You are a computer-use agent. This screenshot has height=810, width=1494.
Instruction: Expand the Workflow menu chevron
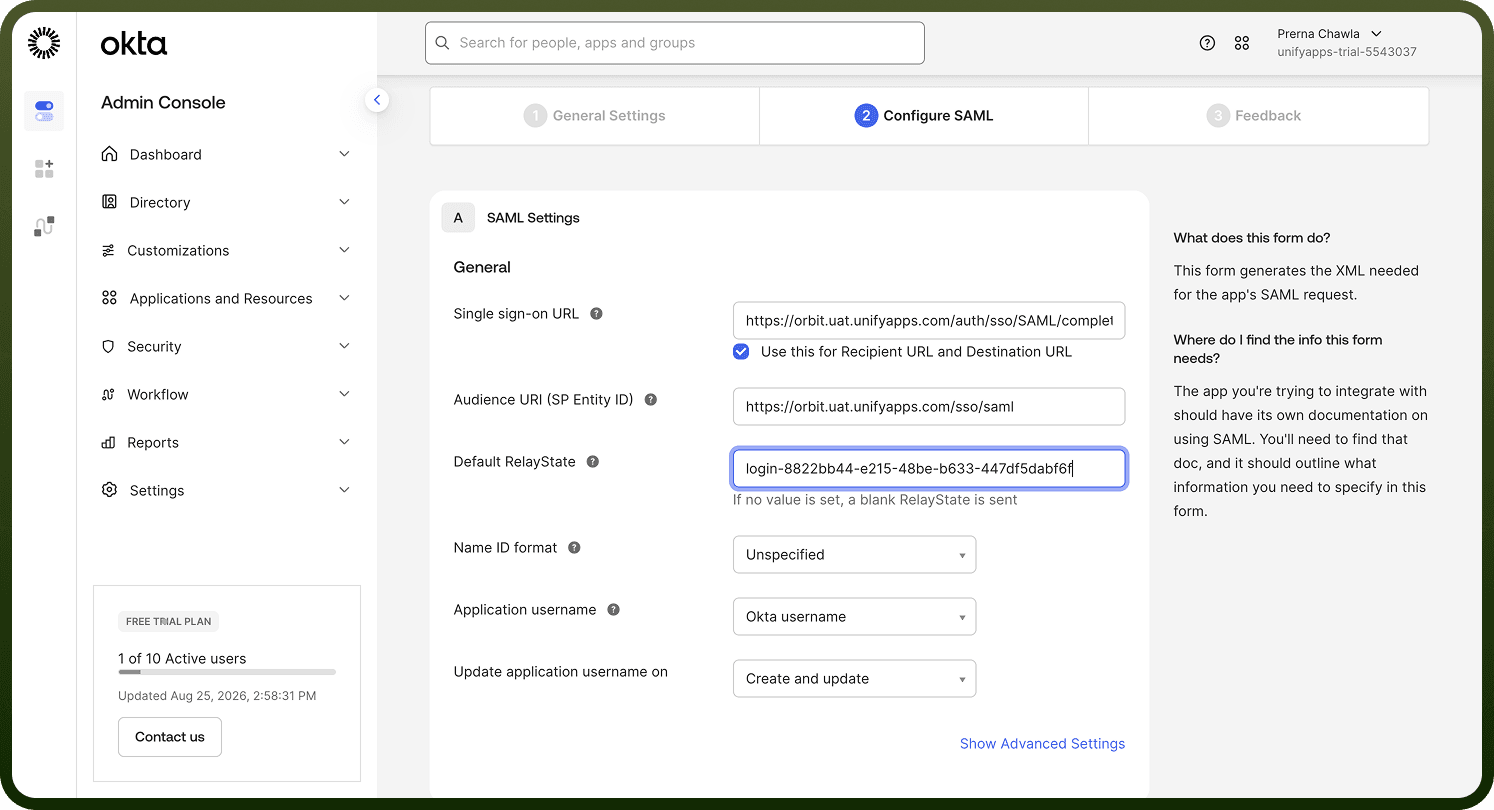[344, 394]
